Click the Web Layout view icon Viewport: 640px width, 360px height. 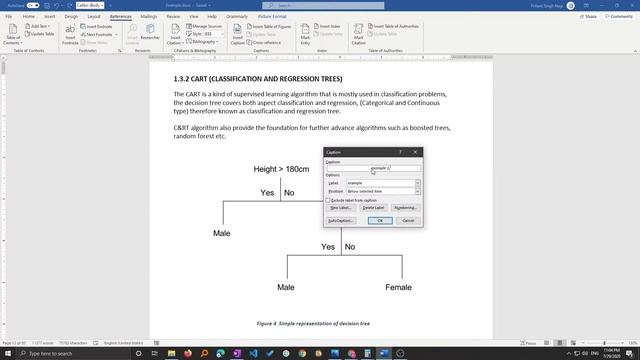tap(573, 343)
